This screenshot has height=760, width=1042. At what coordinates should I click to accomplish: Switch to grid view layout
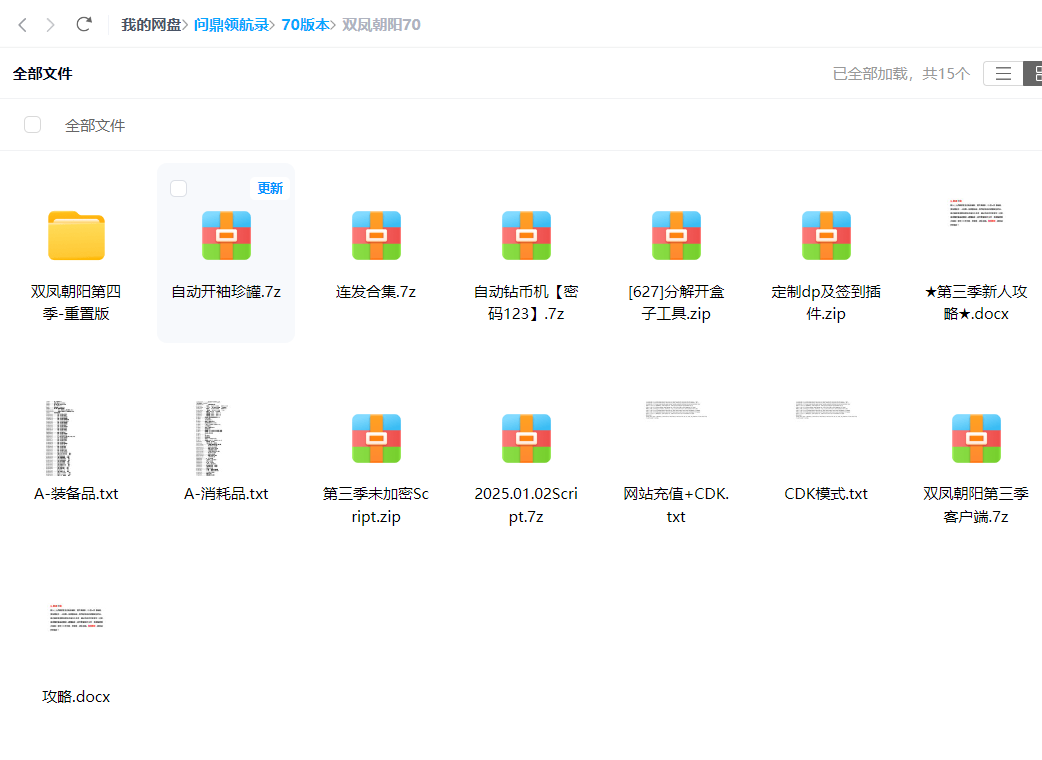1034,74
